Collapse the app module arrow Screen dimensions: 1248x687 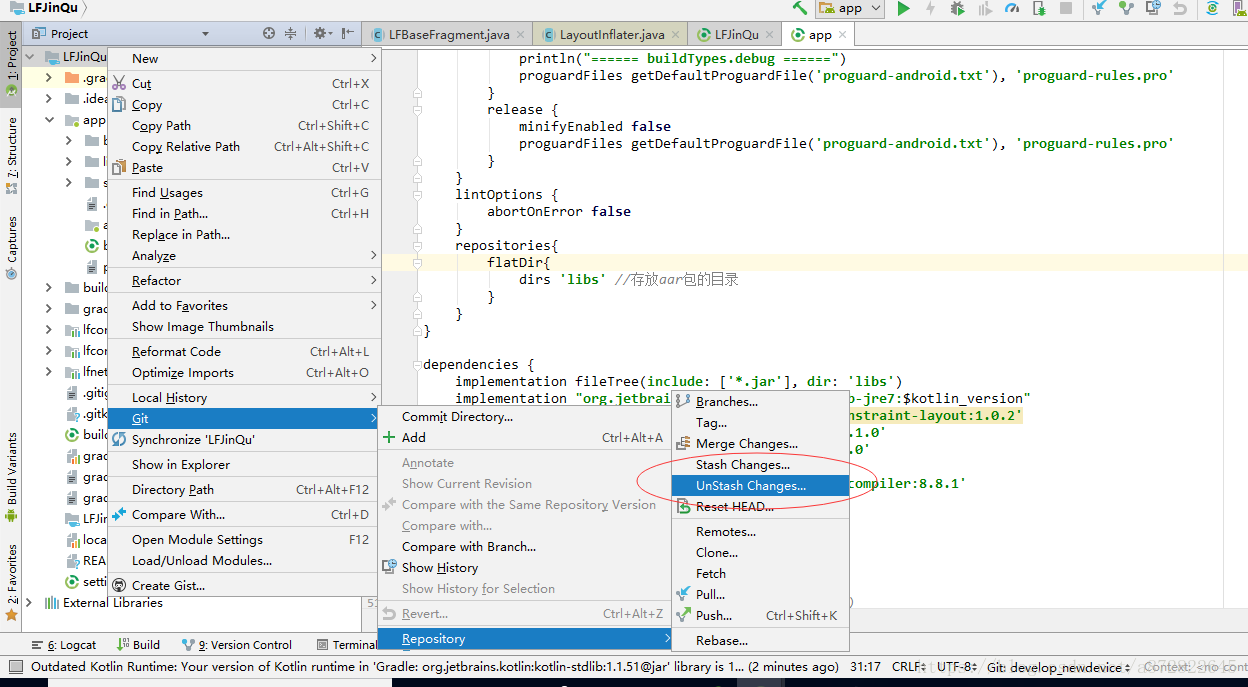click(x=48, y=119)
